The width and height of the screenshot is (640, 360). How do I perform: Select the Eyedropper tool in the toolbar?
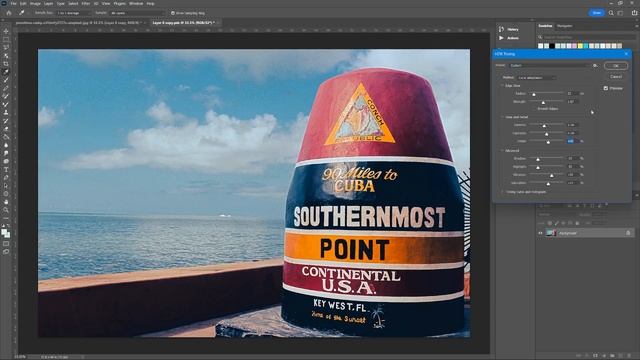click(6, 72)
